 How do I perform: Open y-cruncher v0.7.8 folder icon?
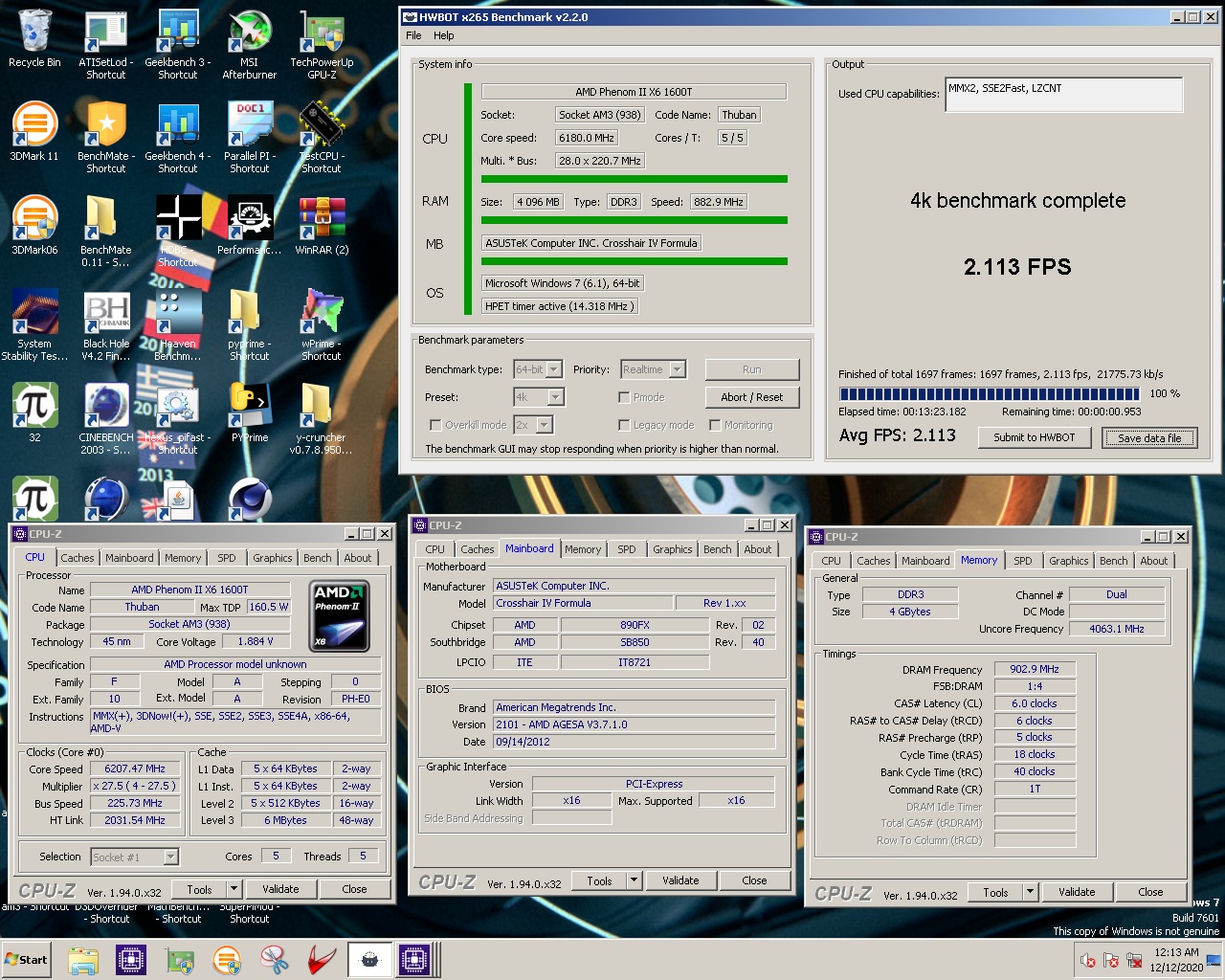coord(322,420)
